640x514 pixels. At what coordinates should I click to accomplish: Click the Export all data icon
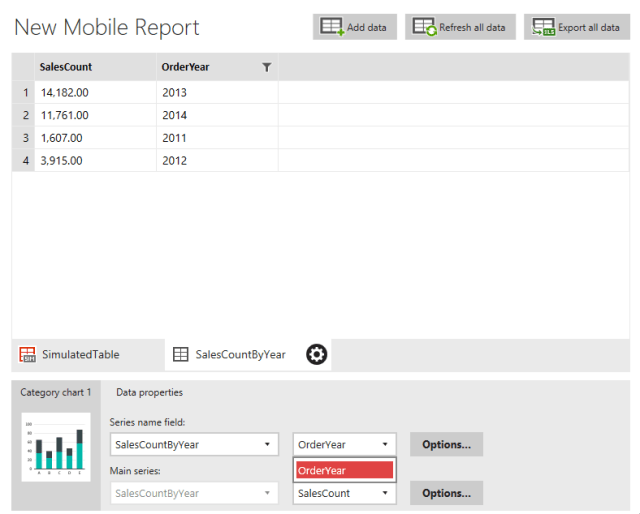(543, 27)
